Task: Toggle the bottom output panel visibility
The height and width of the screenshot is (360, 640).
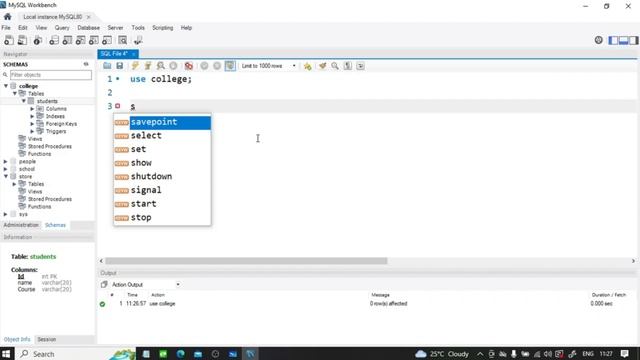Action: click(623, 40)
